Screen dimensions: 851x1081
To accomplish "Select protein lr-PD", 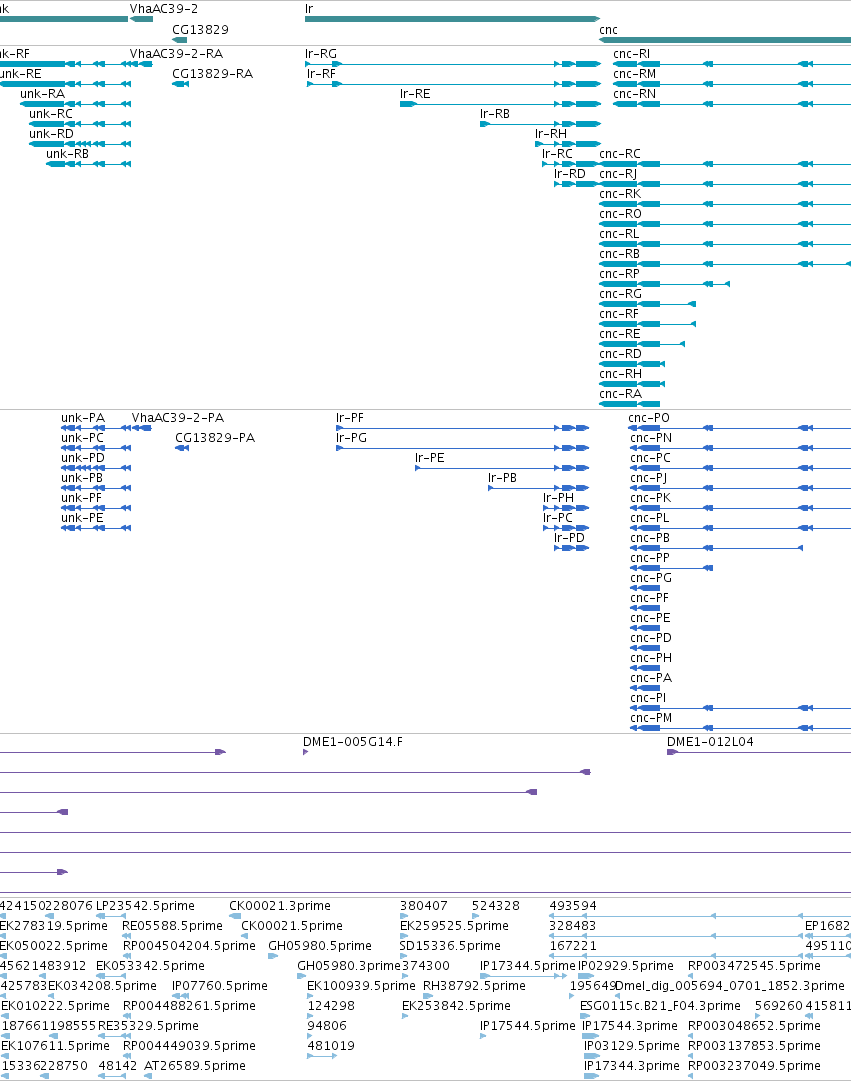I will (x=570, y=538).
